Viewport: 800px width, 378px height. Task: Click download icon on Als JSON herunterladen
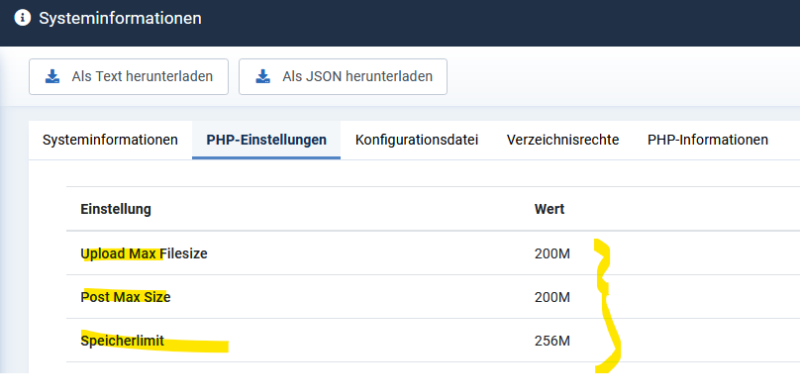click(x=262, y=77)
